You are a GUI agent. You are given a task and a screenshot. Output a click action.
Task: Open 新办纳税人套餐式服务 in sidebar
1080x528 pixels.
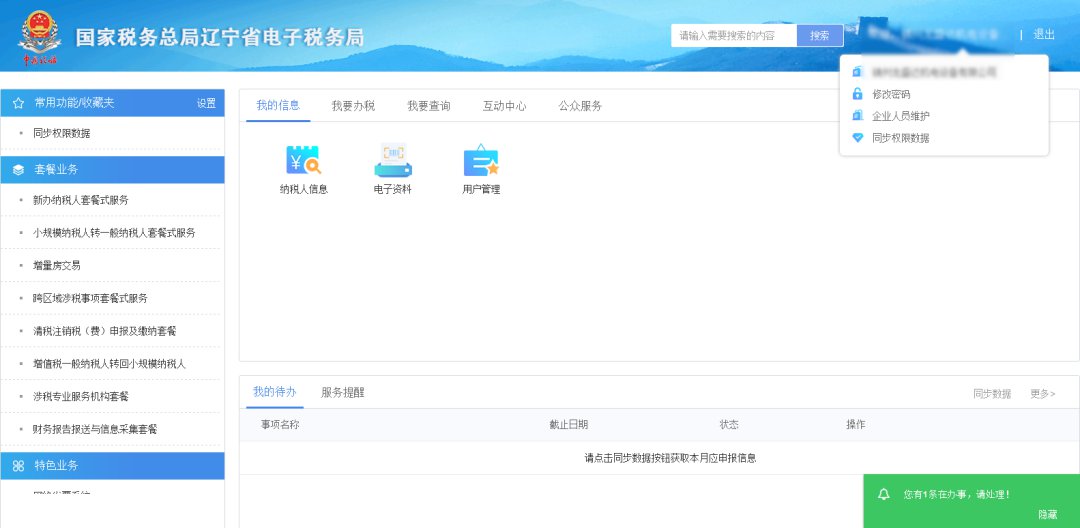pos(80,200)
